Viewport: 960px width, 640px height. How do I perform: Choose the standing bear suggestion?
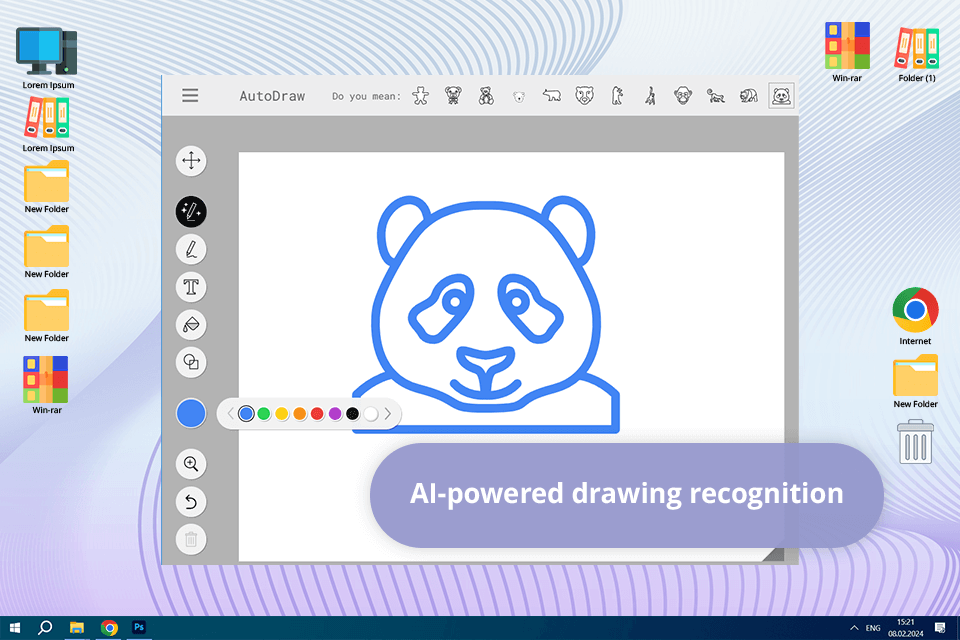tap(617, 96)
